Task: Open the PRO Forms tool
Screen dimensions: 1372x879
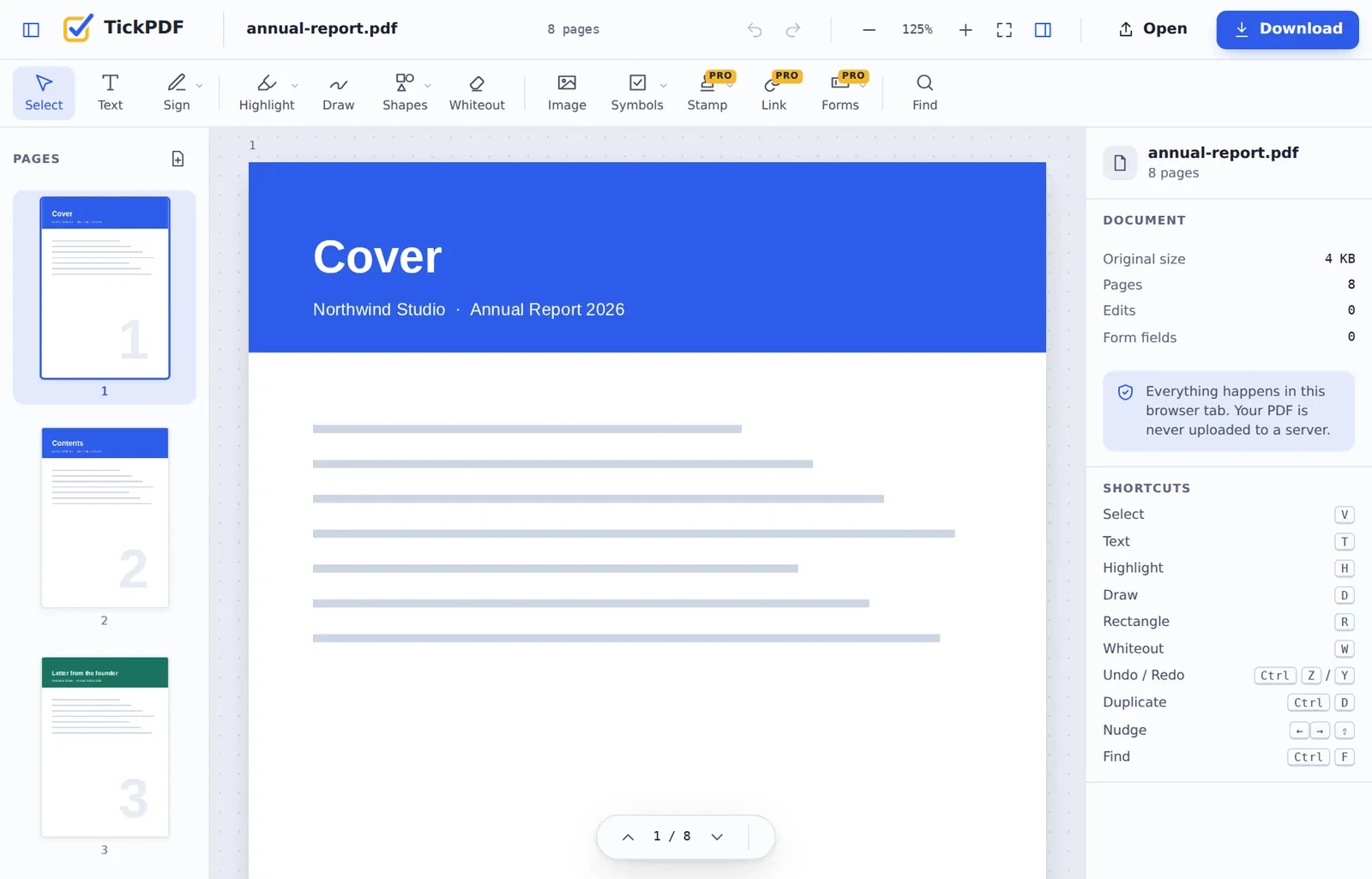Action: (840, 93)
